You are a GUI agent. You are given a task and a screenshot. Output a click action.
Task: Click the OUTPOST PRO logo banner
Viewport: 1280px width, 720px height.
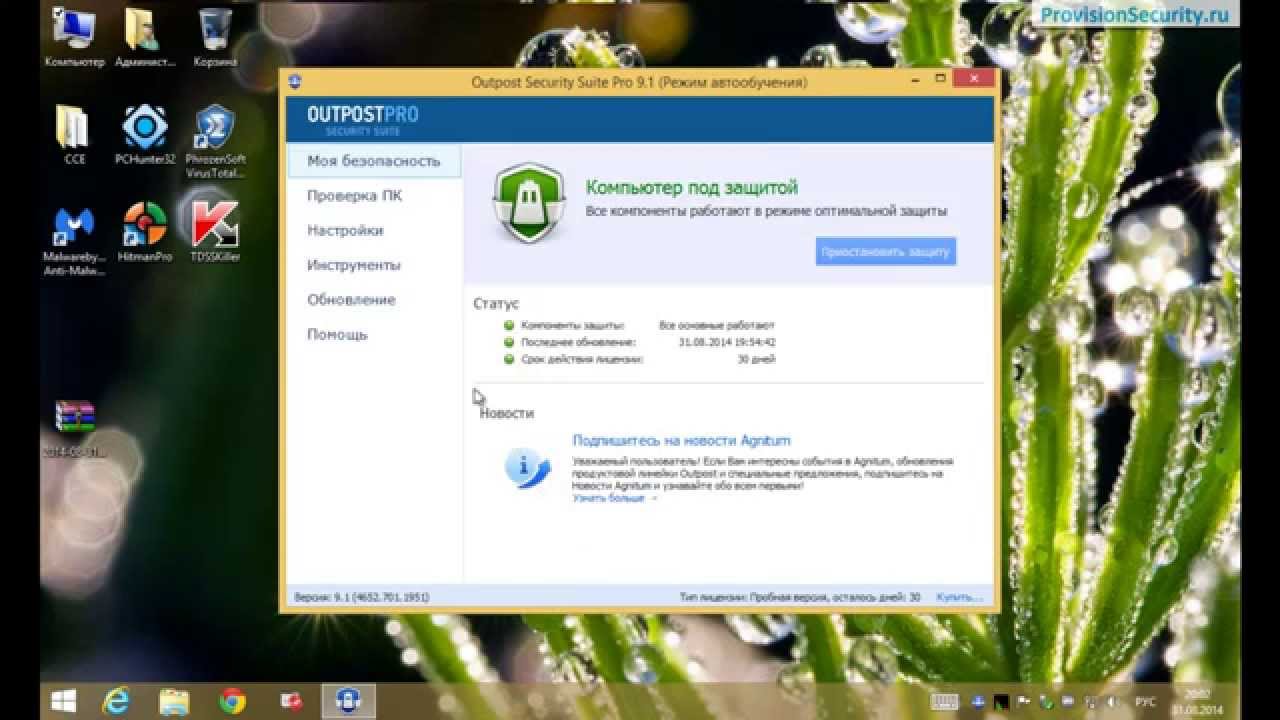coord(363,119)
